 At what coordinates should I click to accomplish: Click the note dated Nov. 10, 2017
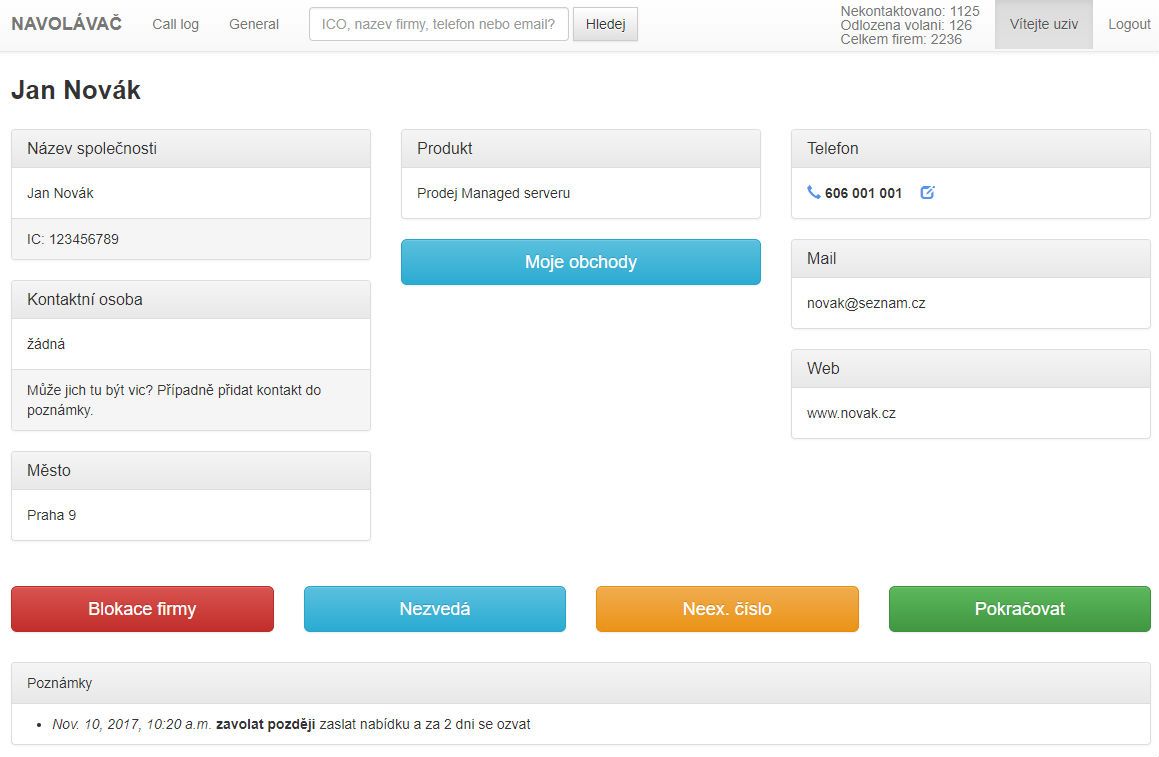tap(291, 724)
